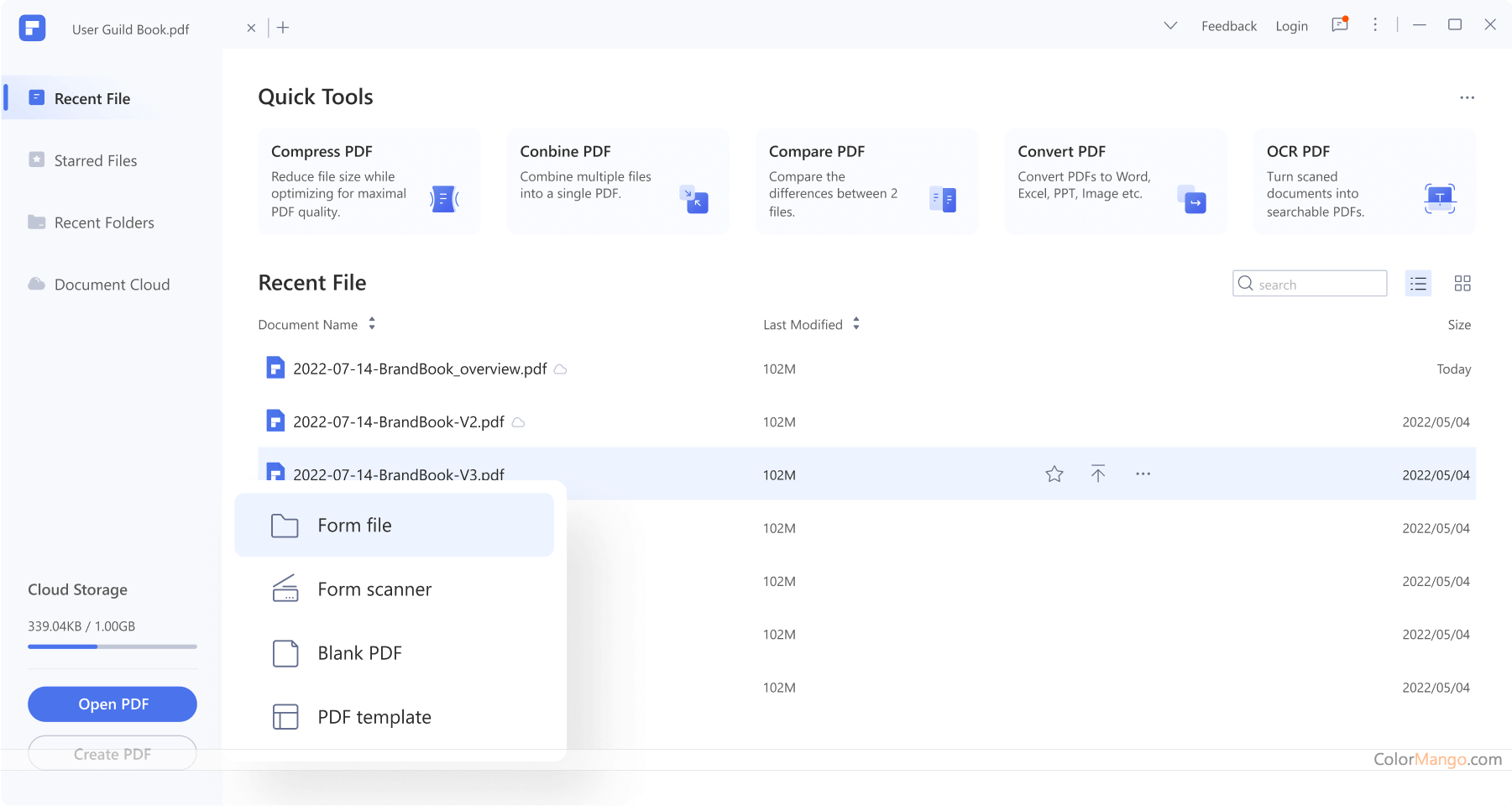Switch to grid view layout
The height and width of the screenshot is (806, 1512).
1462,284
